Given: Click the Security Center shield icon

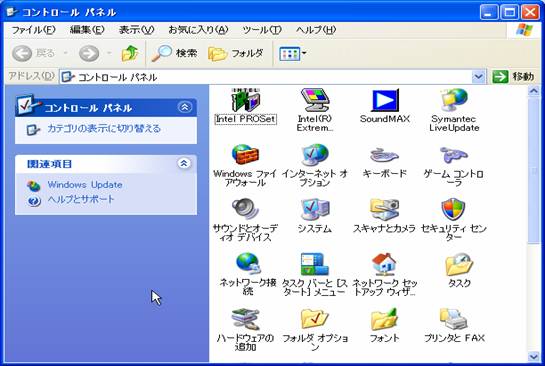Looking at the screenshot, I should tap(453, 209).
